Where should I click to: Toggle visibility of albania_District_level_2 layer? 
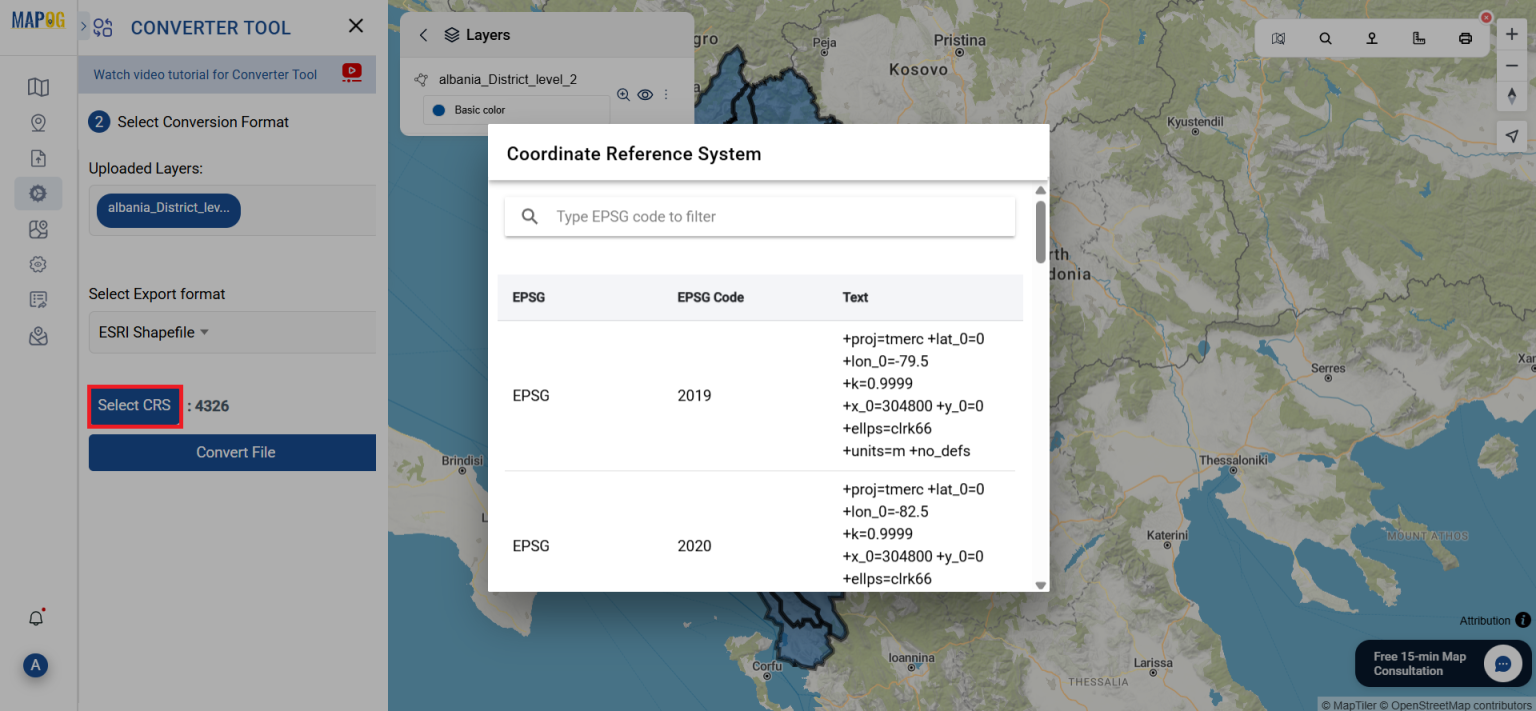coord(645,94)
